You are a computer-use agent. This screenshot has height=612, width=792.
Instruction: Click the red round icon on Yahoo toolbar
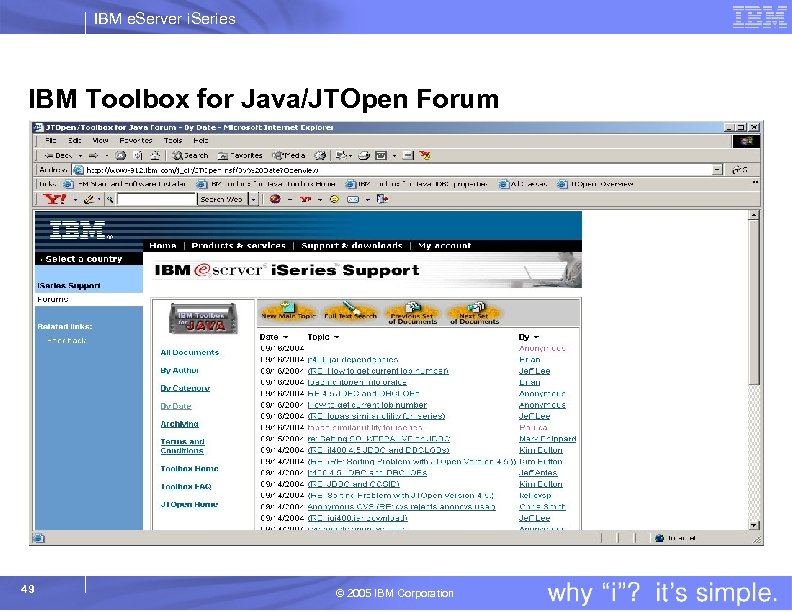click(x=275, y=199)
